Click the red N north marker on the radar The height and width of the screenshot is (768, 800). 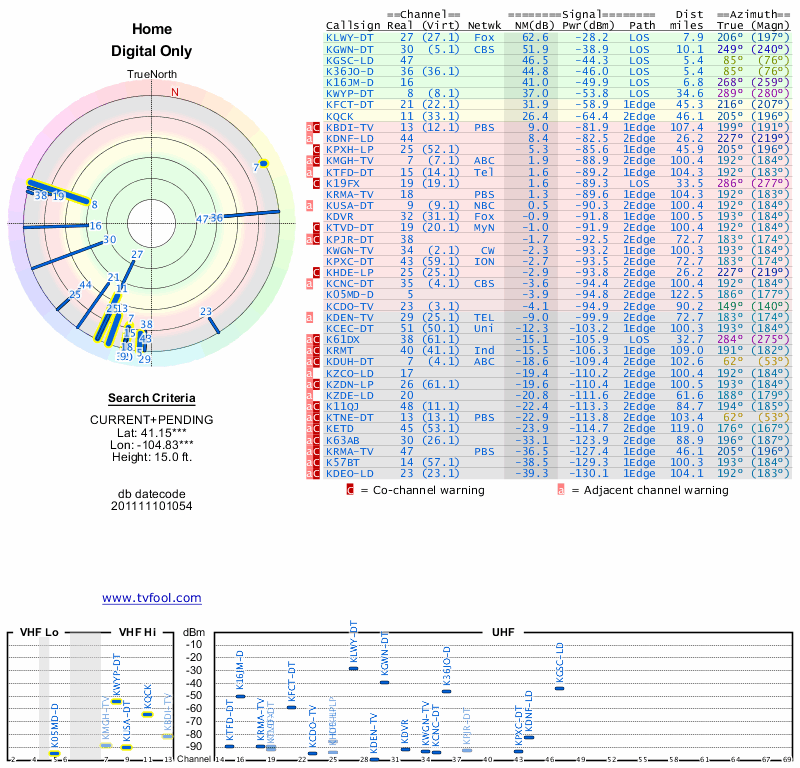(x=175, y=92)
